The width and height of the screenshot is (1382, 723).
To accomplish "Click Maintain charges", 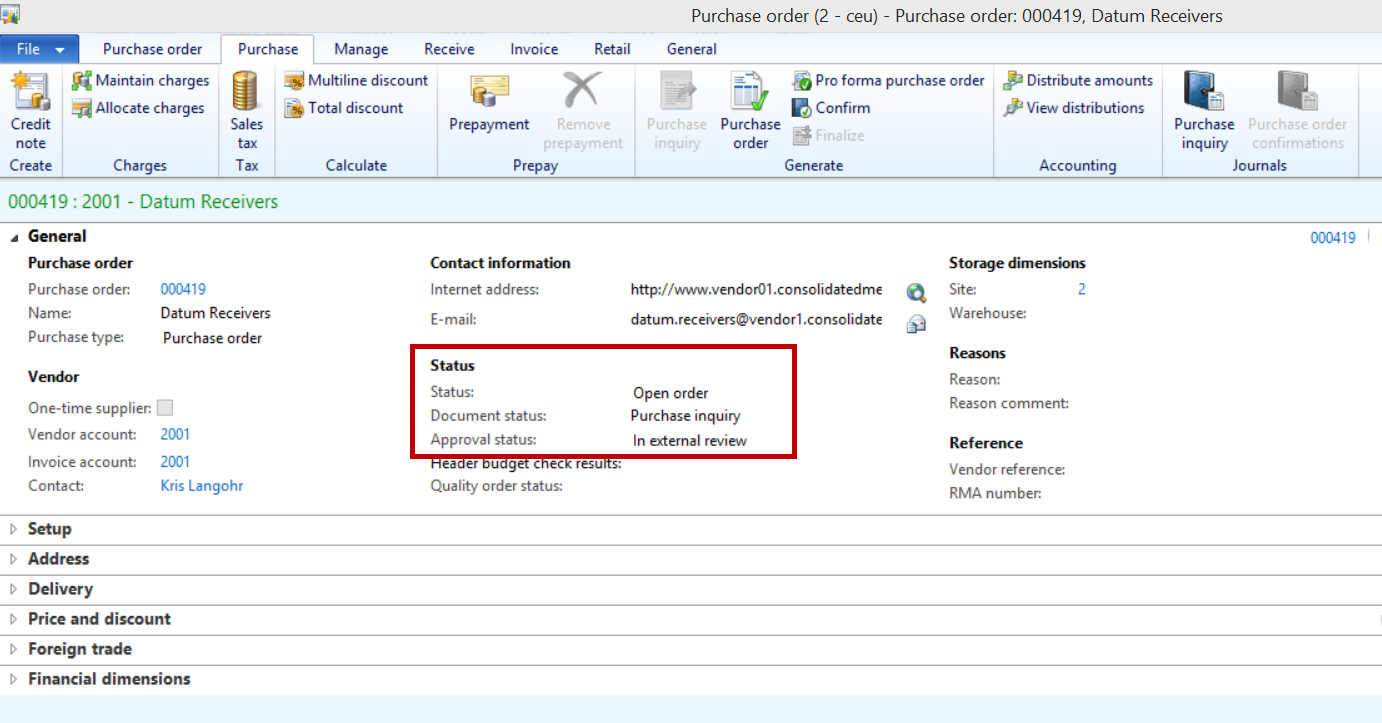I will tap(141, 80).
